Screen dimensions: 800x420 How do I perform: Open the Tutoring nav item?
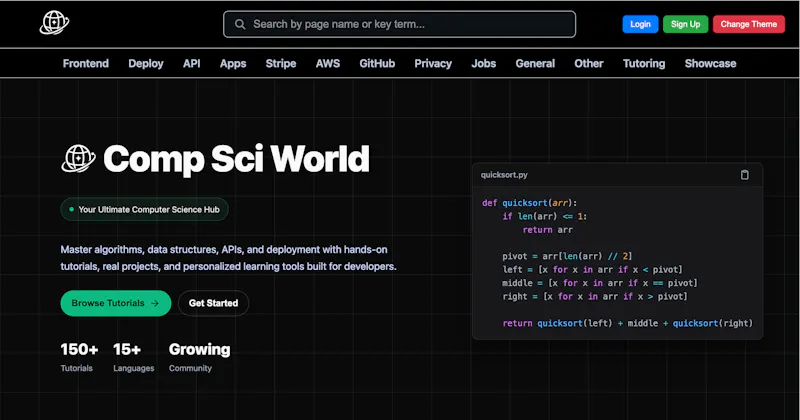point(644,63)
